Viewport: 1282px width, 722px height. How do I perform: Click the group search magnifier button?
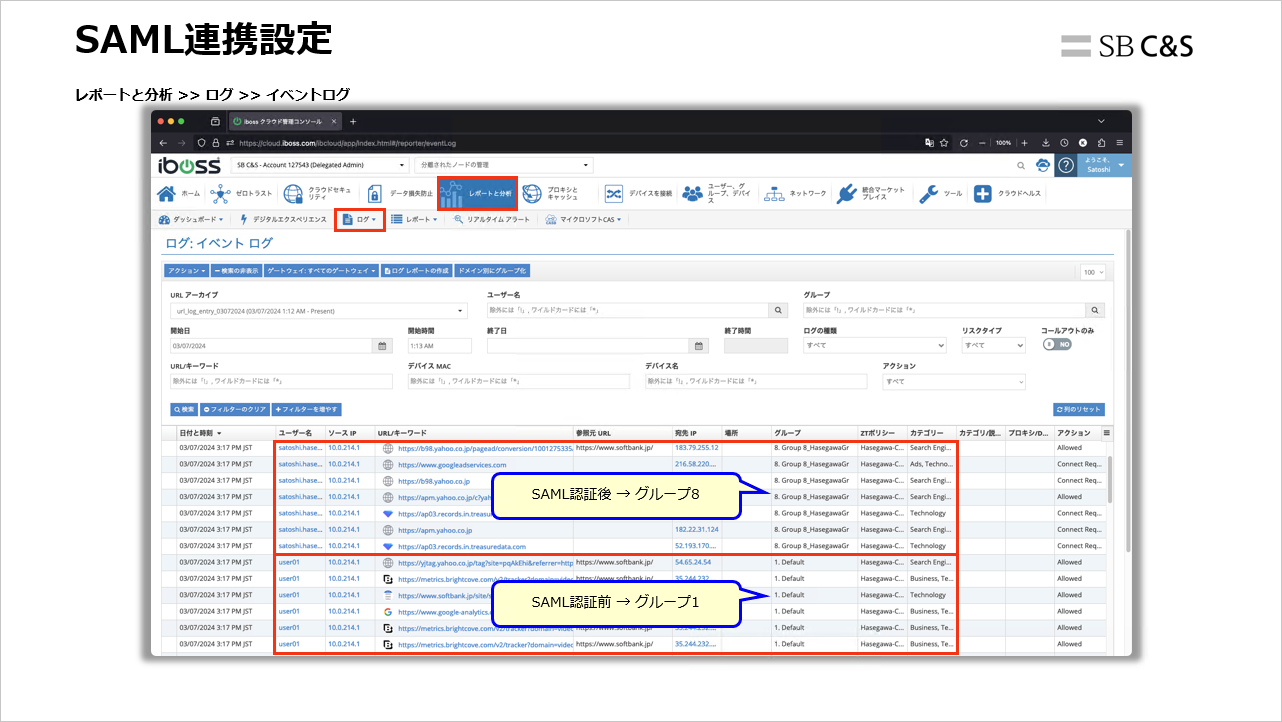pyautogui.click(x=1095, y=311)
